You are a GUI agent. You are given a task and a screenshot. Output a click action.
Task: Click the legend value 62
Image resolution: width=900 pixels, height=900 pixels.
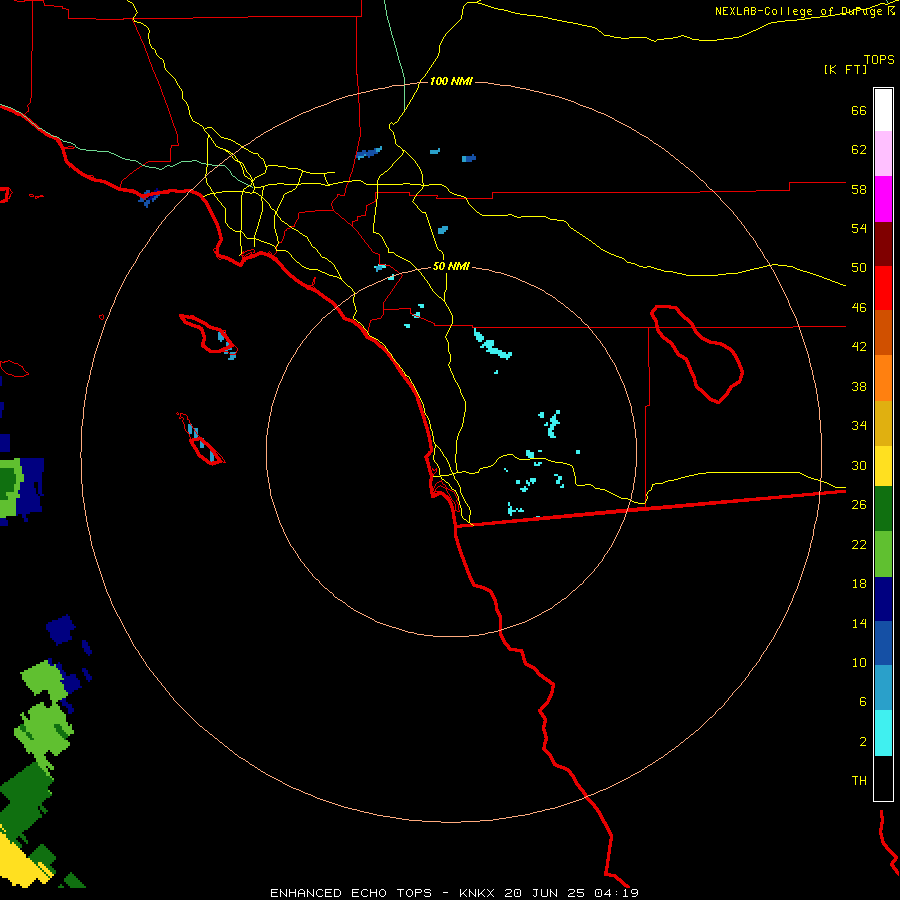click(x=859, y=150)
